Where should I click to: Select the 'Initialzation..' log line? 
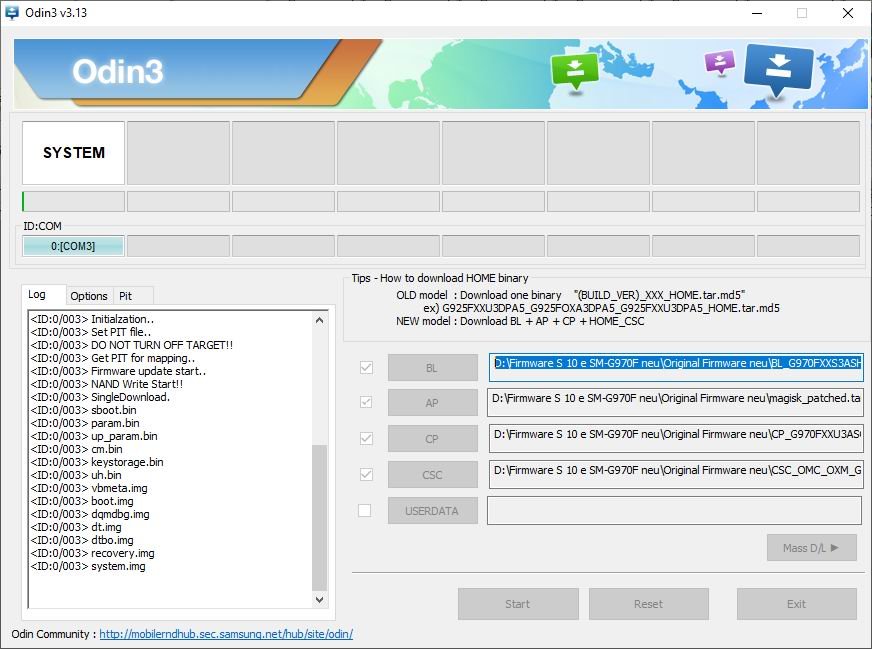tap(92, 319)
